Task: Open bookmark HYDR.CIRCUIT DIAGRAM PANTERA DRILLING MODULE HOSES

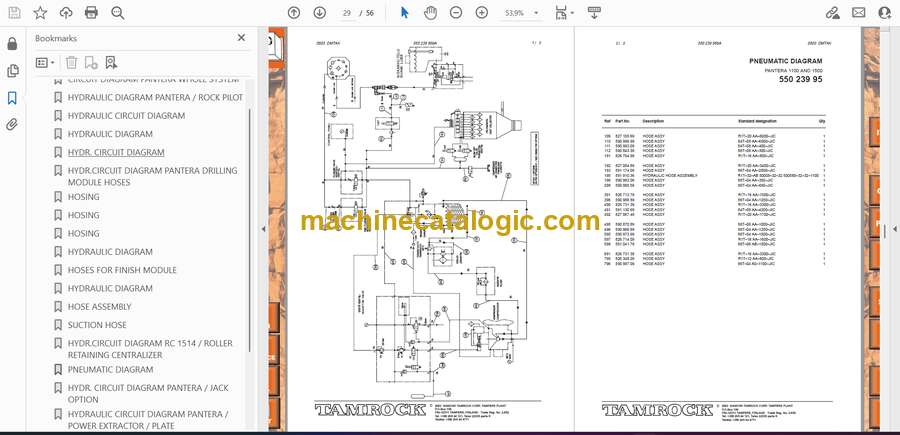Action: (x=152, y=176)
